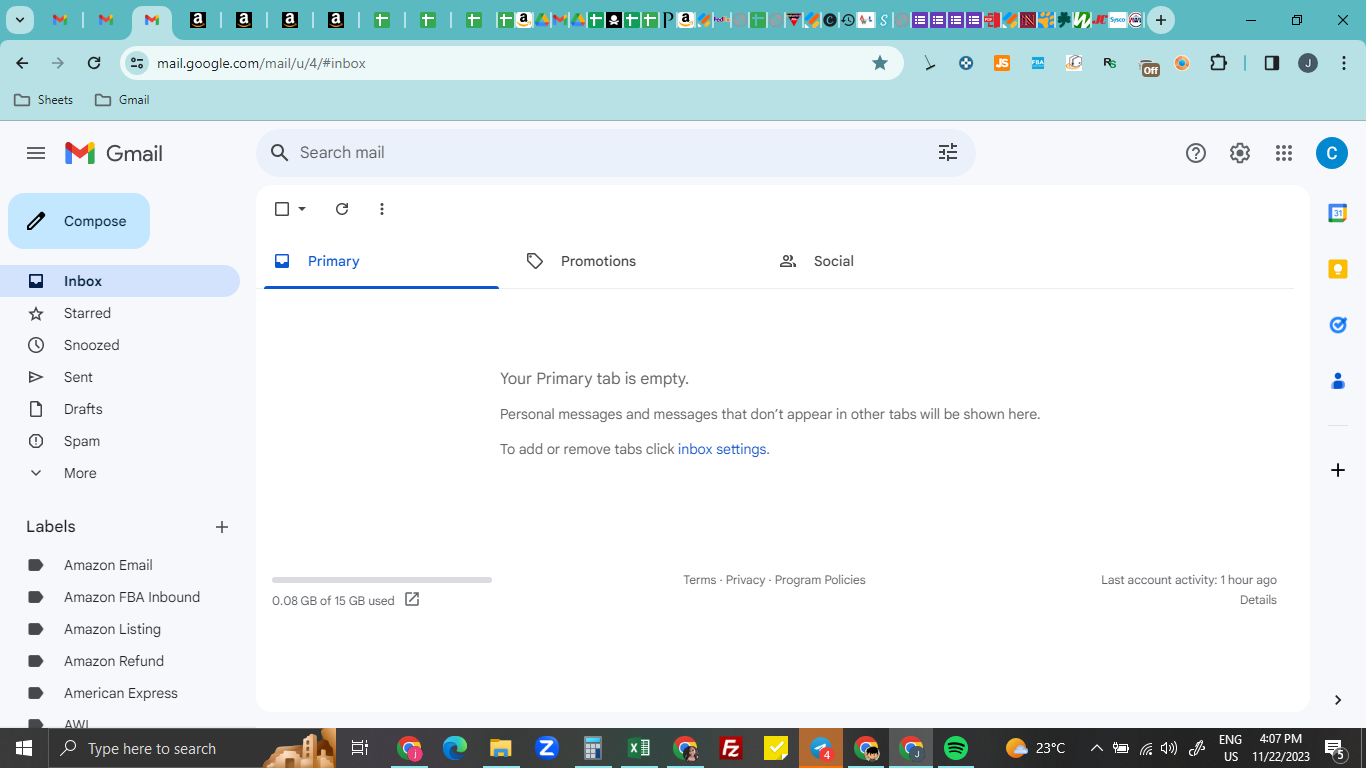Open Gmail Support help icon

coord(1196,153)
